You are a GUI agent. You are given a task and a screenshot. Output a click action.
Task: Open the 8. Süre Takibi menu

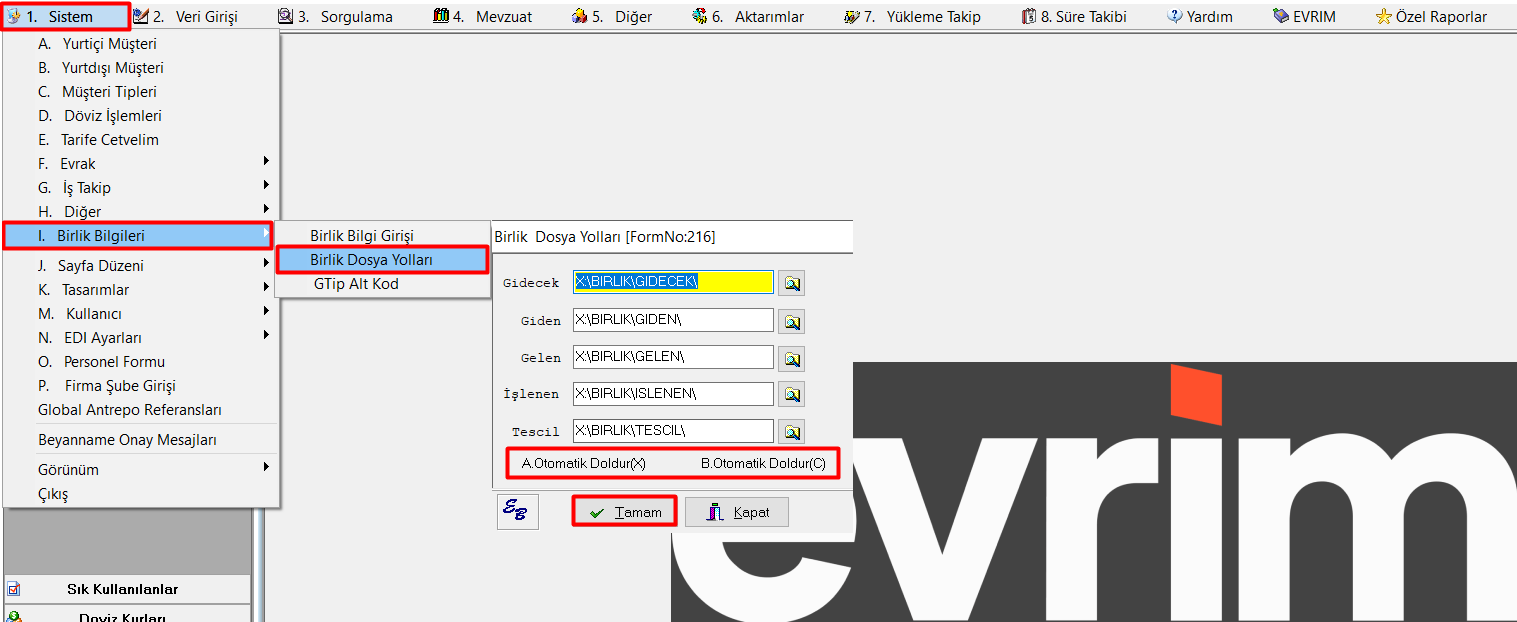1074,16
